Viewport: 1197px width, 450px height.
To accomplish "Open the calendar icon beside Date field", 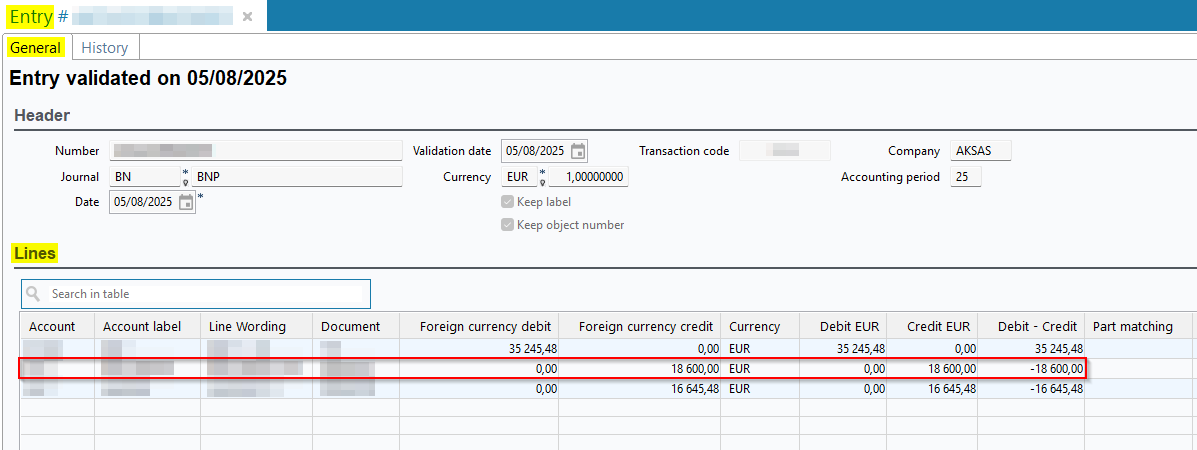I will 186,202.
